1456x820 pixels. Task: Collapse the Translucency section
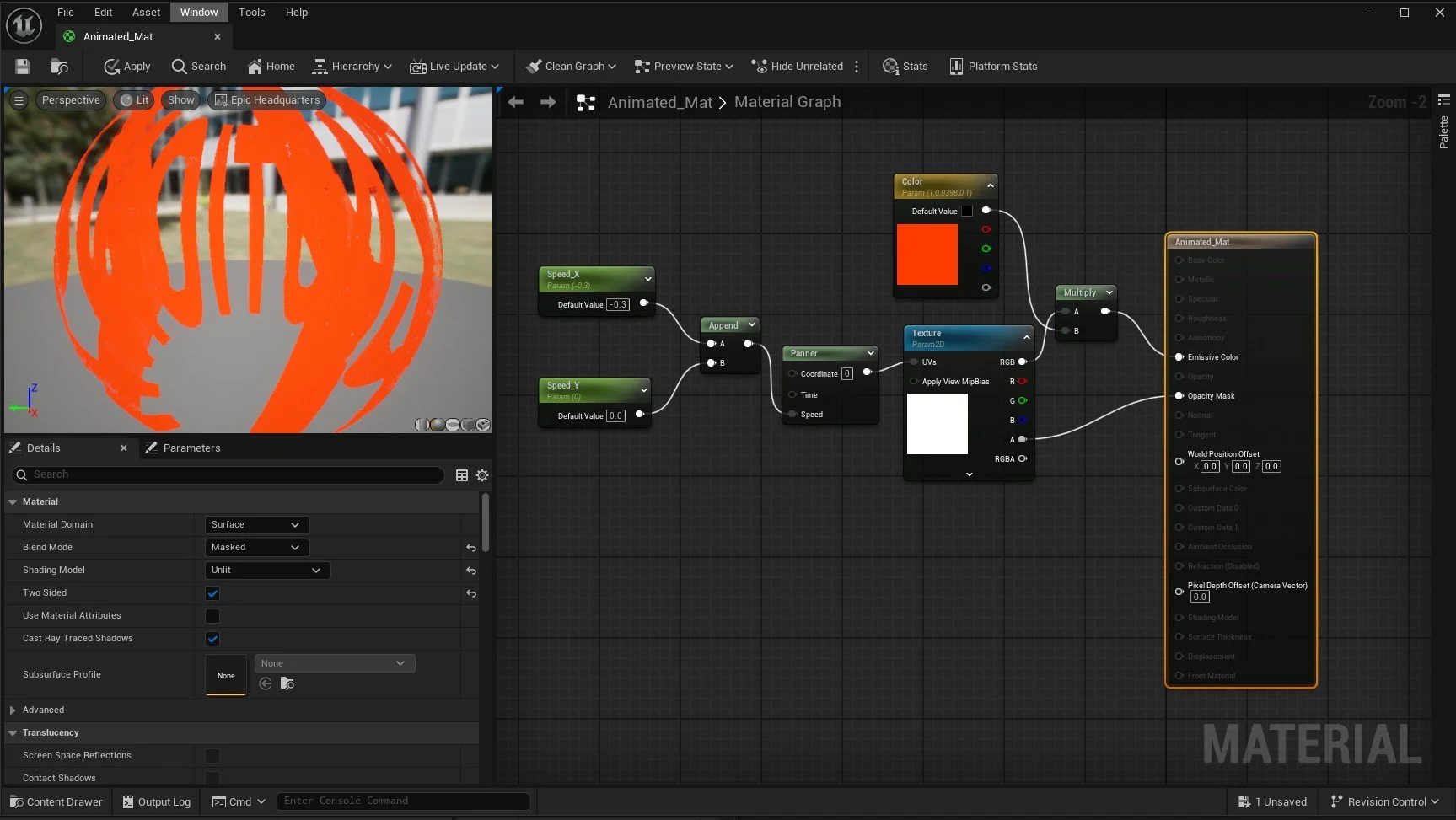click(13, 733)
